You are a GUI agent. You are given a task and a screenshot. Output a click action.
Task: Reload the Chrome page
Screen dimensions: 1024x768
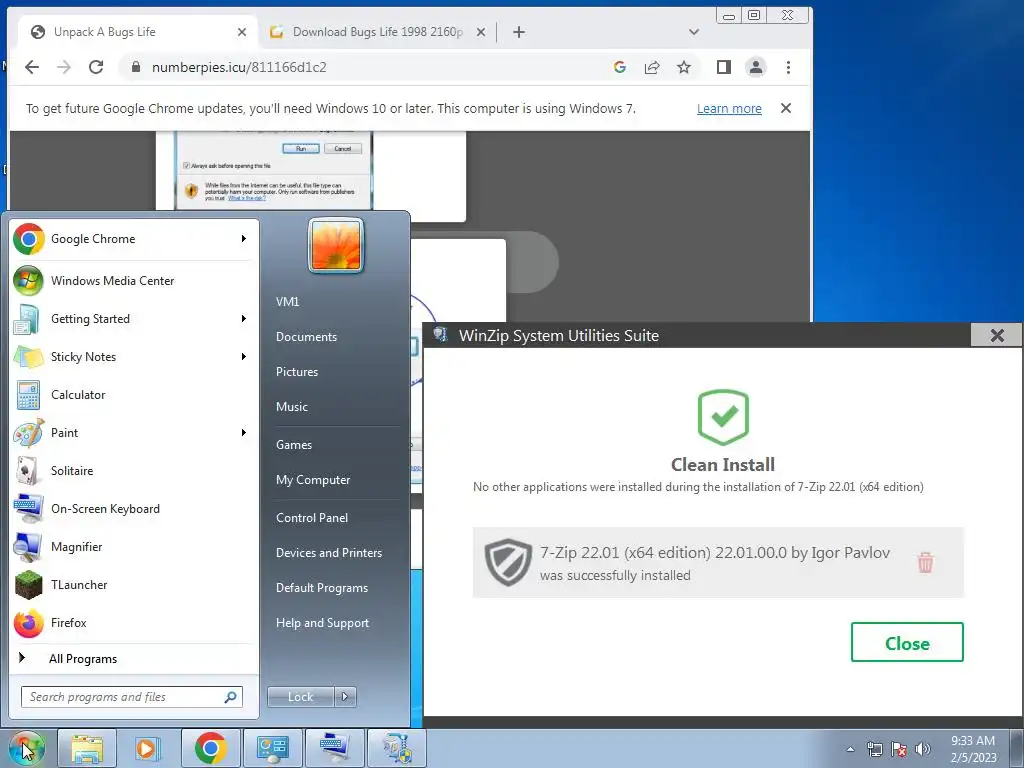(96, 67)
